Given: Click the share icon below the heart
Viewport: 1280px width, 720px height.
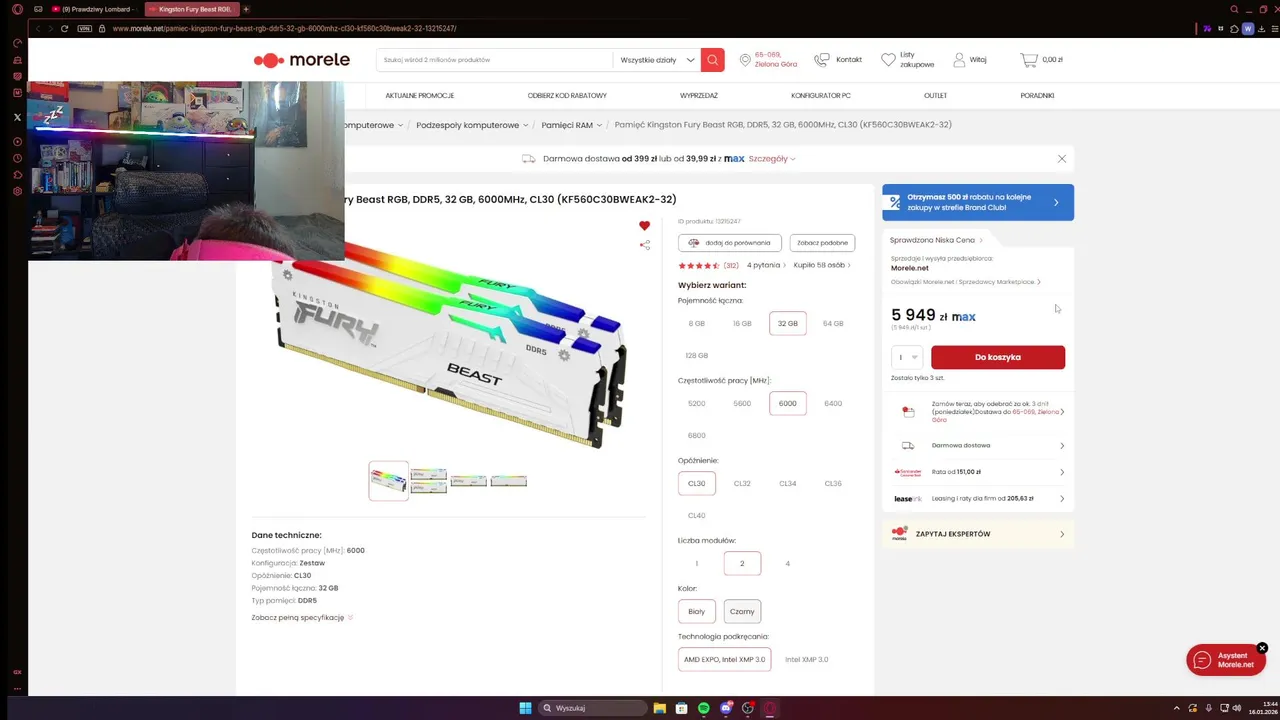Looking at the screenshot, I should pyautogui.click(x=644, y=245).
